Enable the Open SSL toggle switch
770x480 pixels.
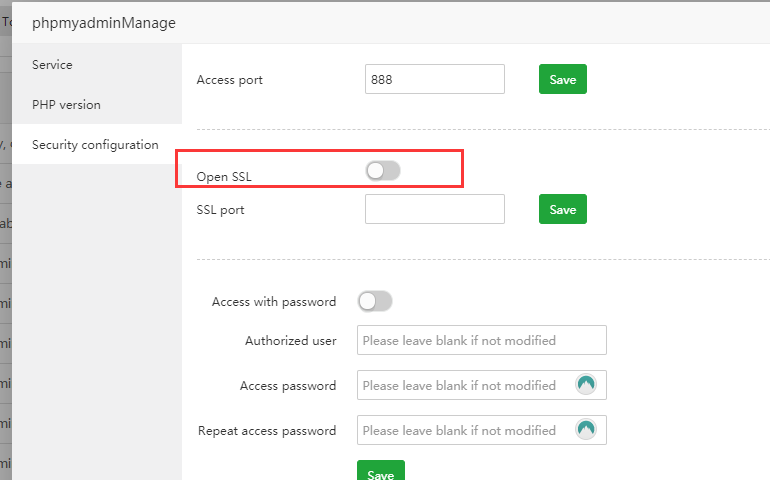(x=383, y=172)
